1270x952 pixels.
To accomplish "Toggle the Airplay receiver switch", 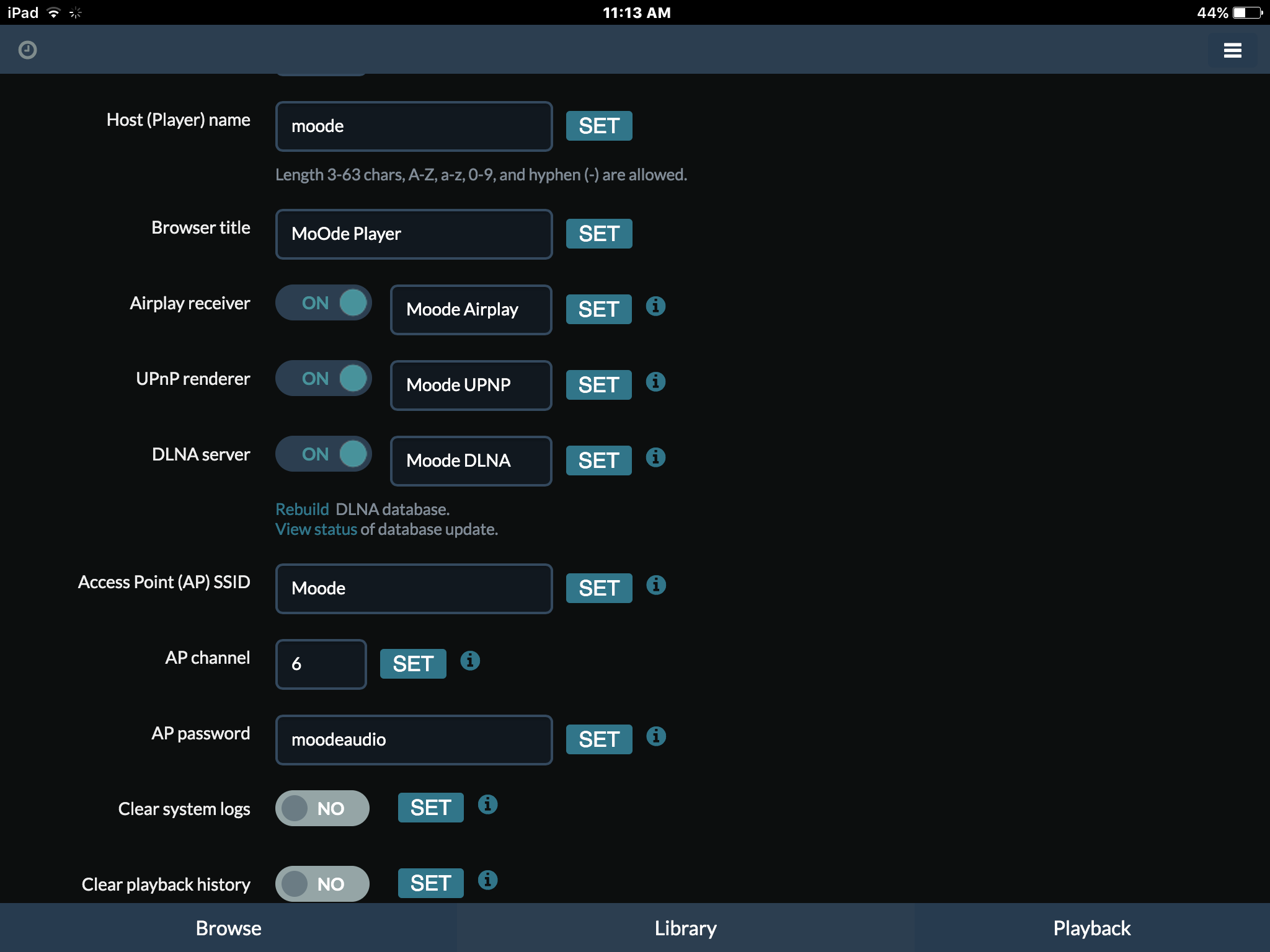I will point(323,303).
